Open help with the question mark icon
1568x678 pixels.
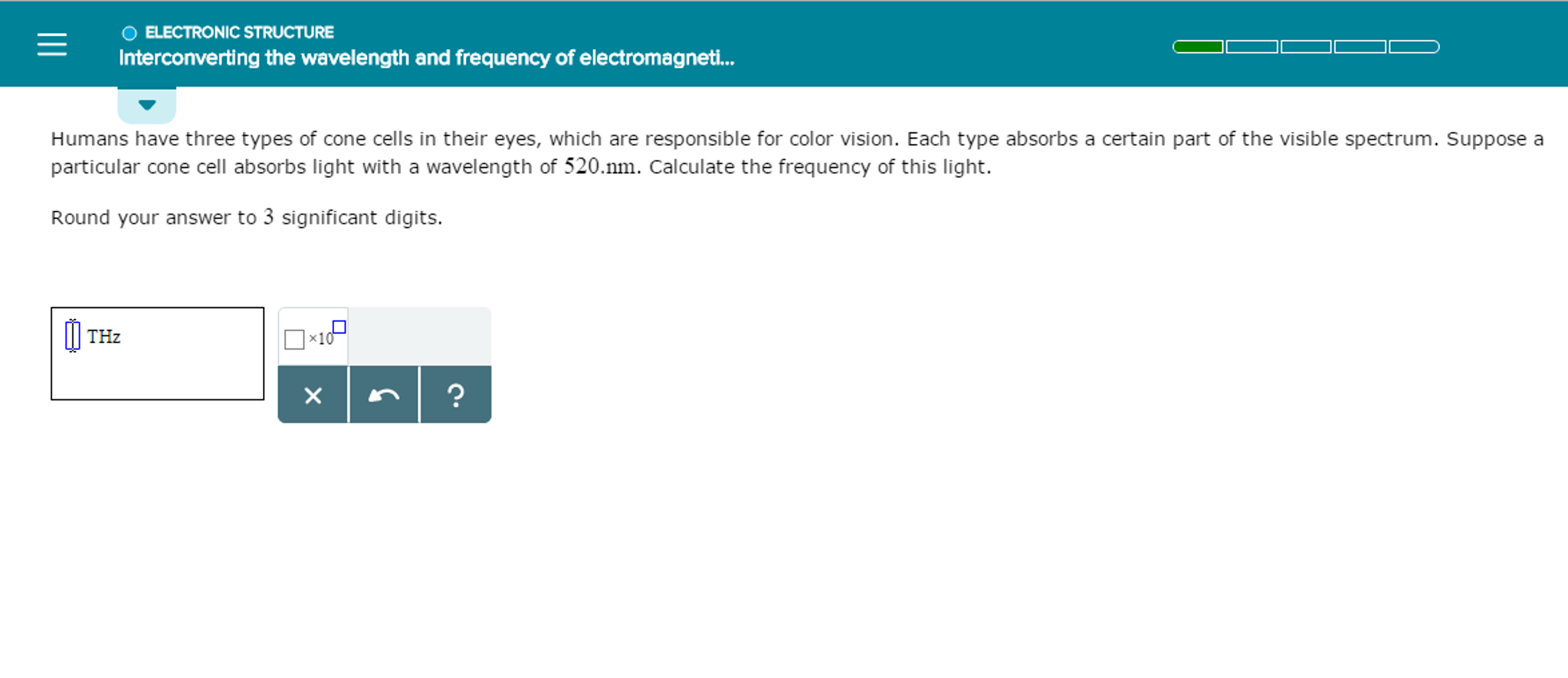click(x=456, y=395)
